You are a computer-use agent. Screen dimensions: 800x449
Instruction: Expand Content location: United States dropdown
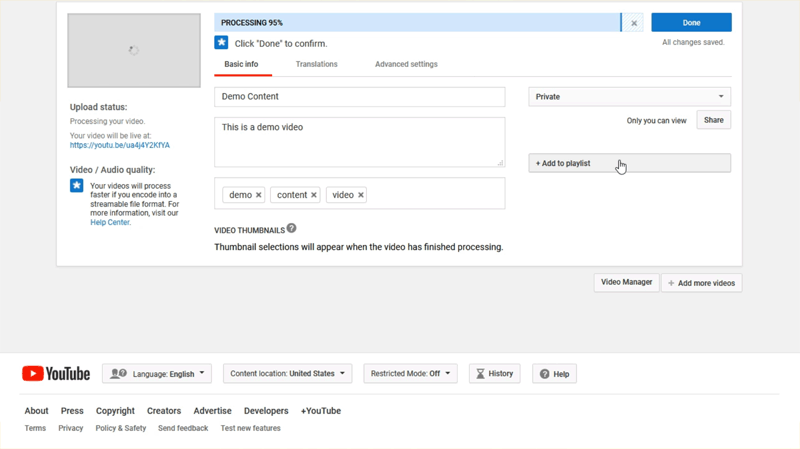coord(287,374)
